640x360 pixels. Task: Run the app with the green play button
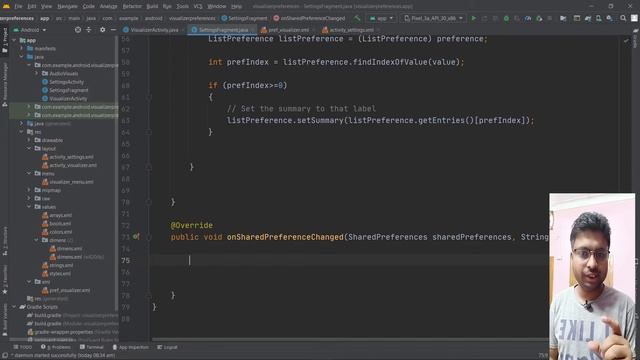click(473, 18)
